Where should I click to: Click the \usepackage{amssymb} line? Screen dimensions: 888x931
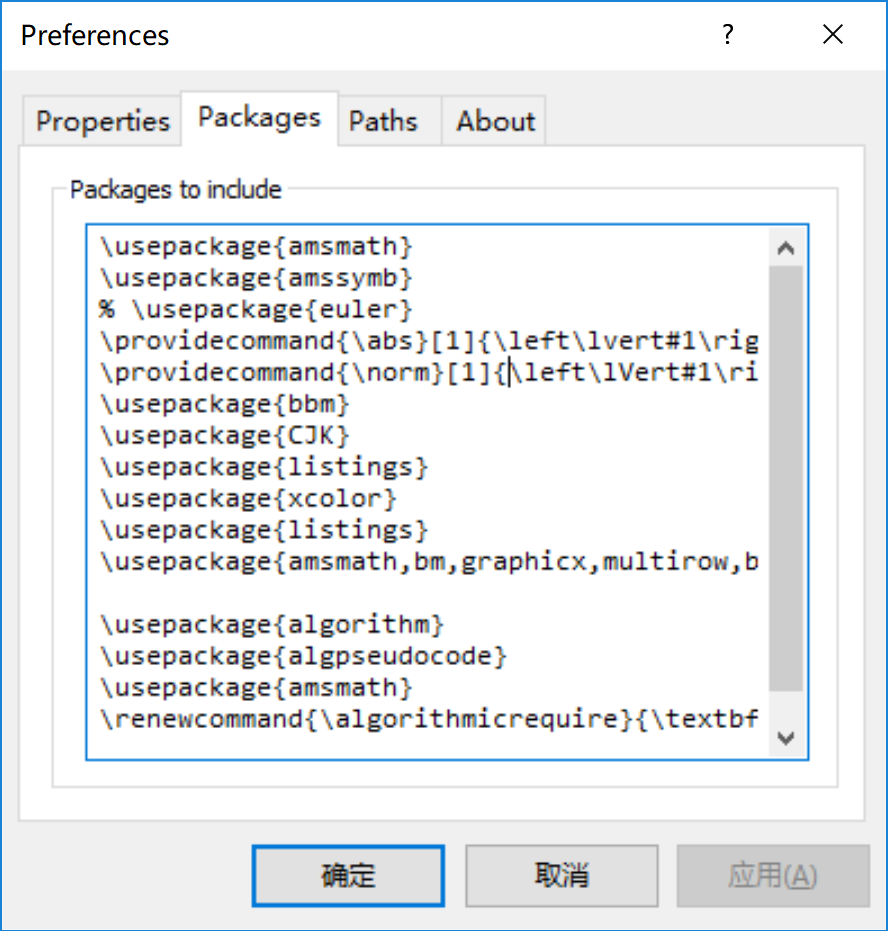(256, 278)
